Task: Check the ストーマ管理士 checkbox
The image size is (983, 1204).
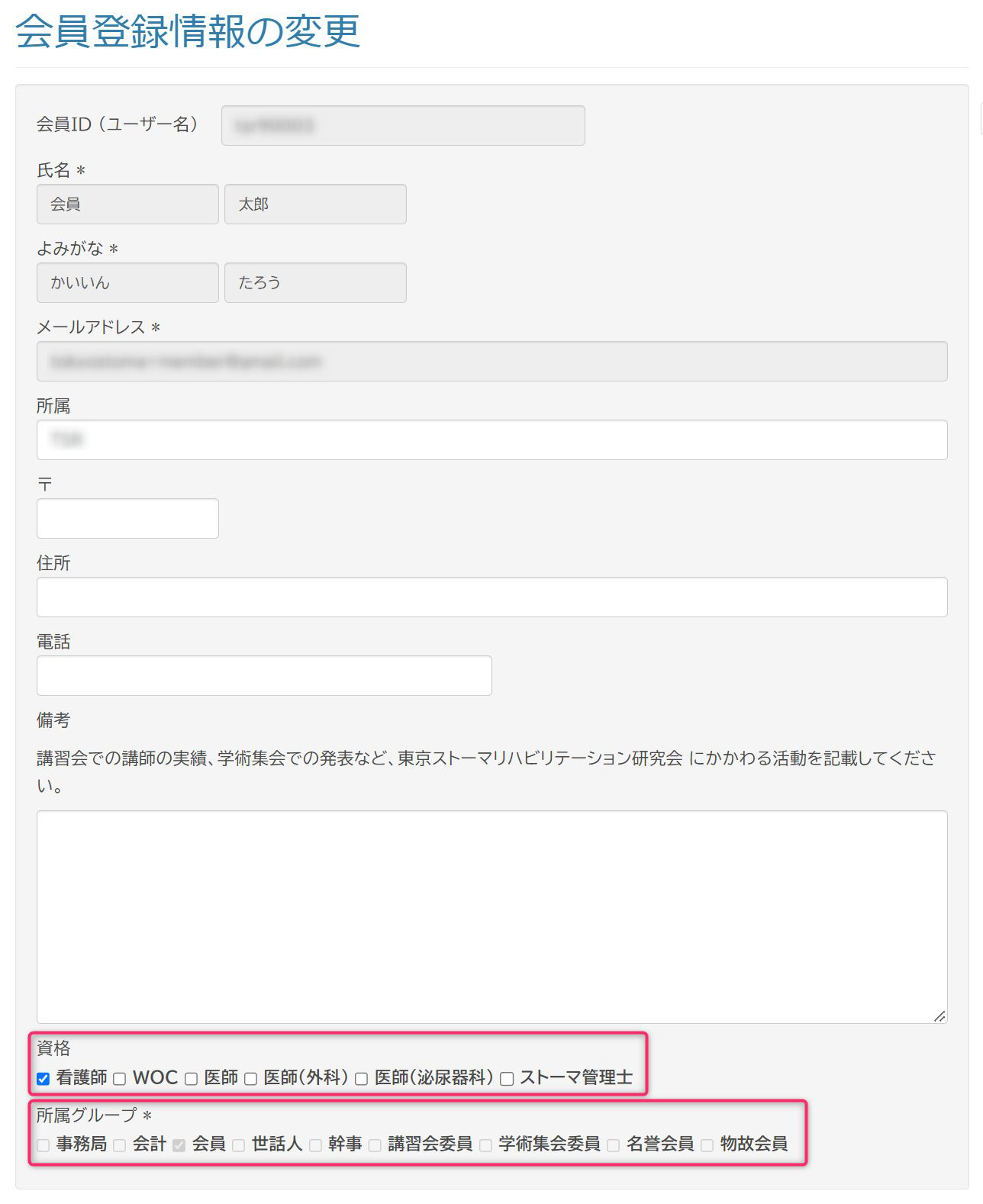Action: point(507,1079)
